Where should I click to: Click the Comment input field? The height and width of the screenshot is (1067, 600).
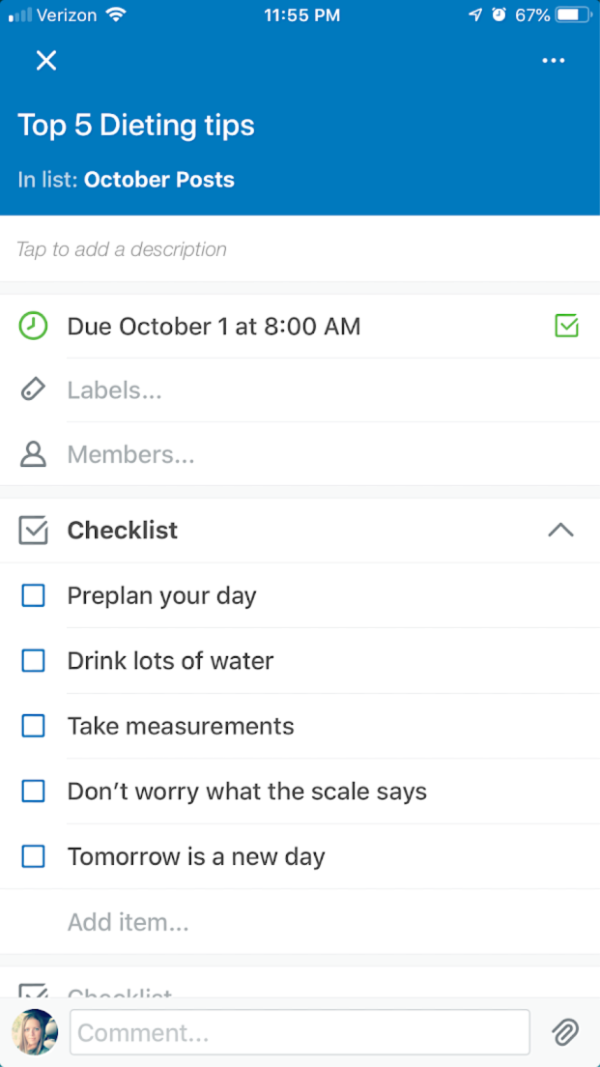[298, 1032]
